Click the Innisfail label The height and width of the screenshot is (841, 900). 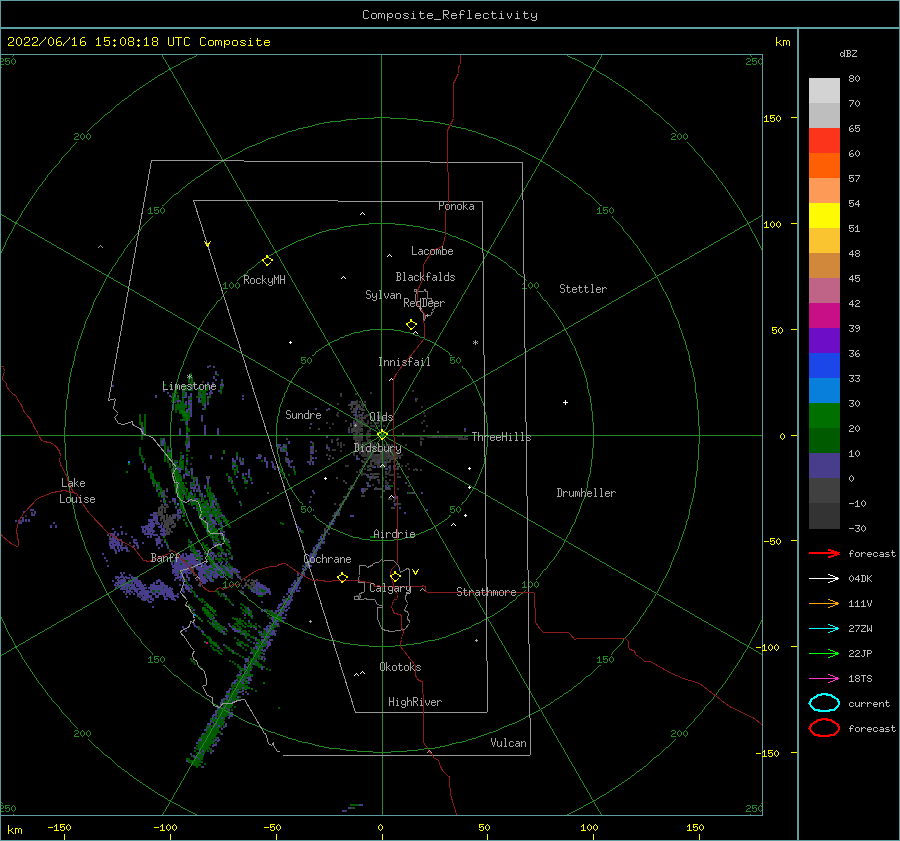404,362
